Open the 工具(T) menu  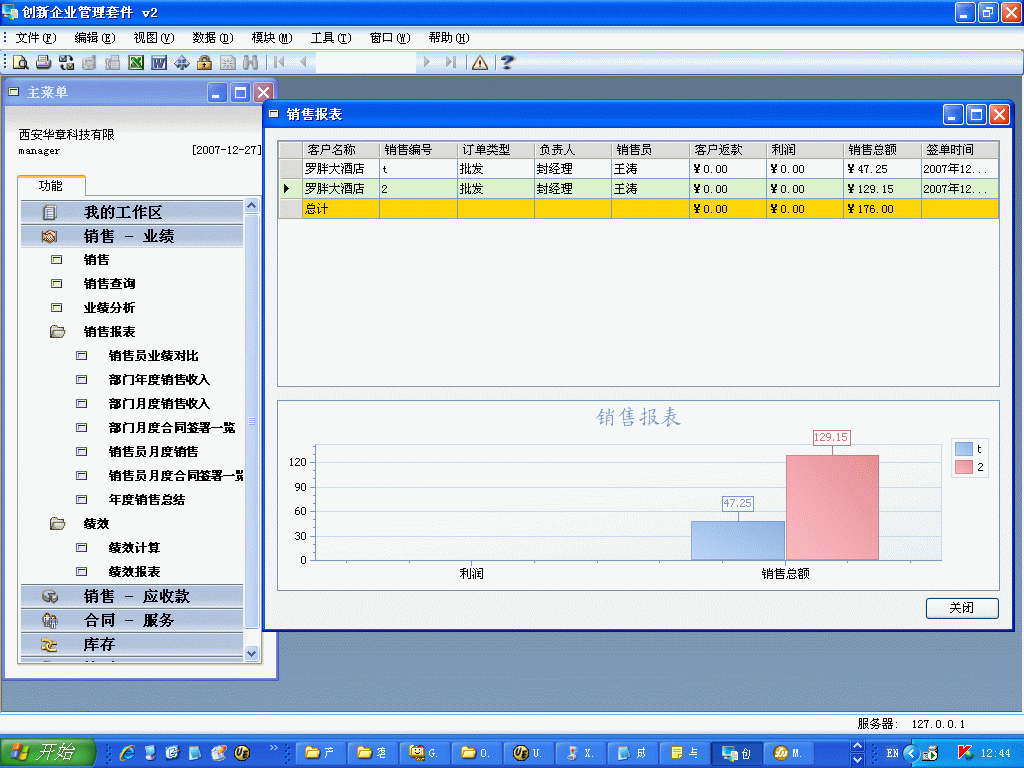330,38
